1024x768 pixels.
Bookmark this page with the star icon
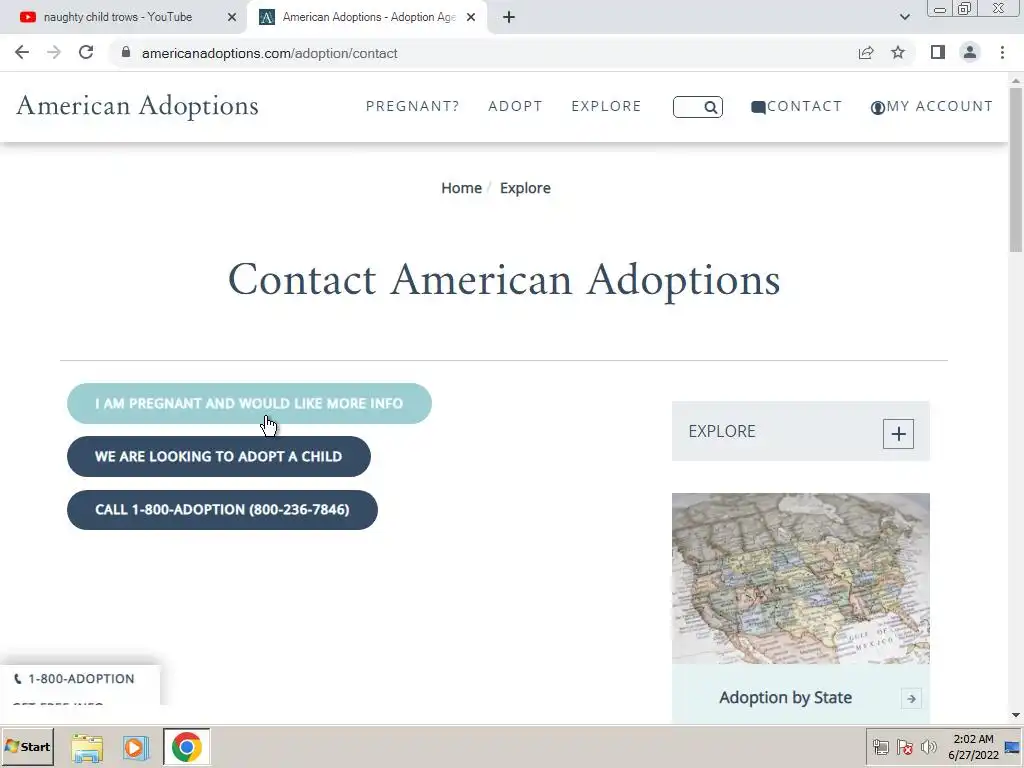[x=898, y=53]
